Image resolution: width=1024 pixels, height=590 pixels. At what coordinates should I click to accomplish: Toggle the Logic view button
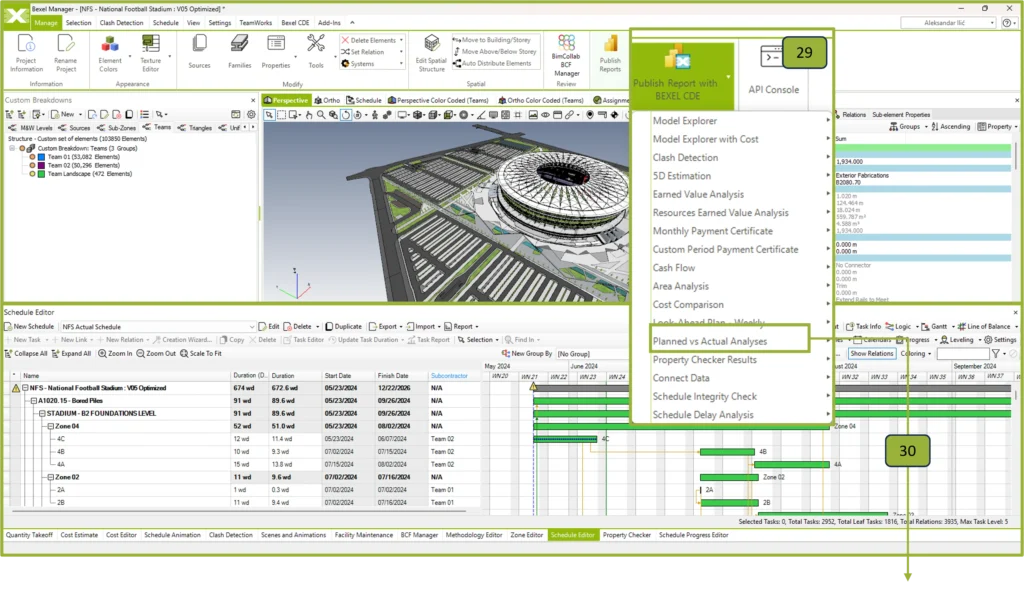[x=898, y=326]
